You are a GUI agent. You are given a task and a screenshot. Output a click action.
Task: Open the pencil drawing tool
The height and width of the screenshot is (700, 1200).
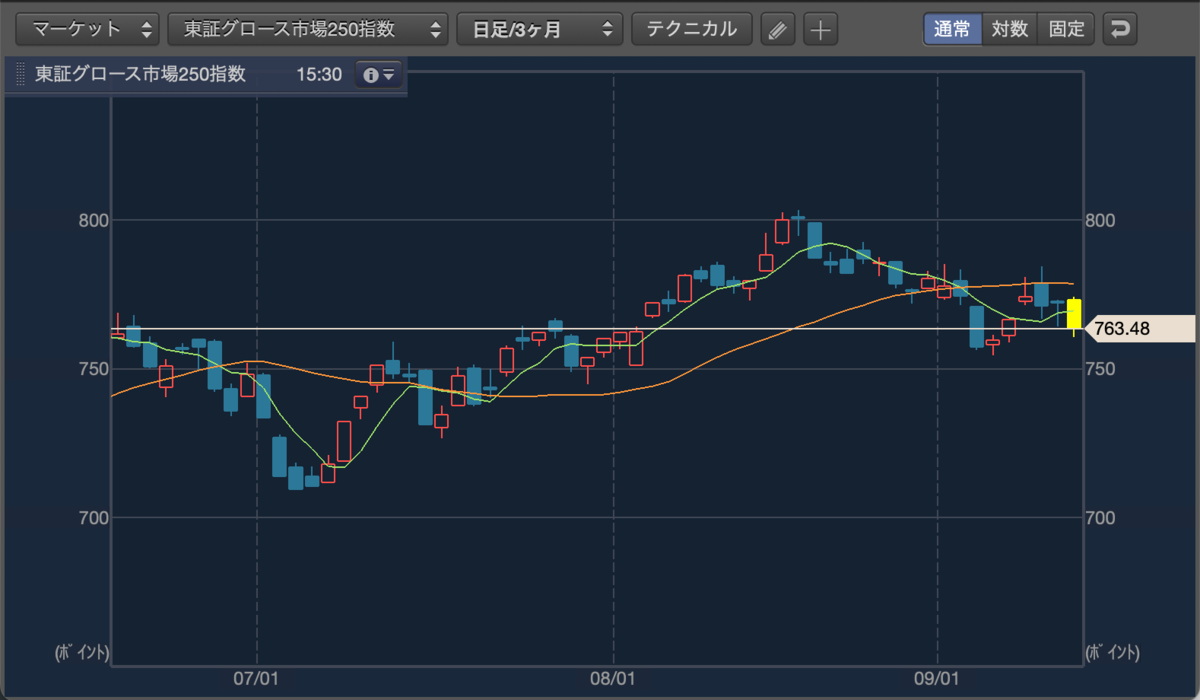[x=776, y=29]
